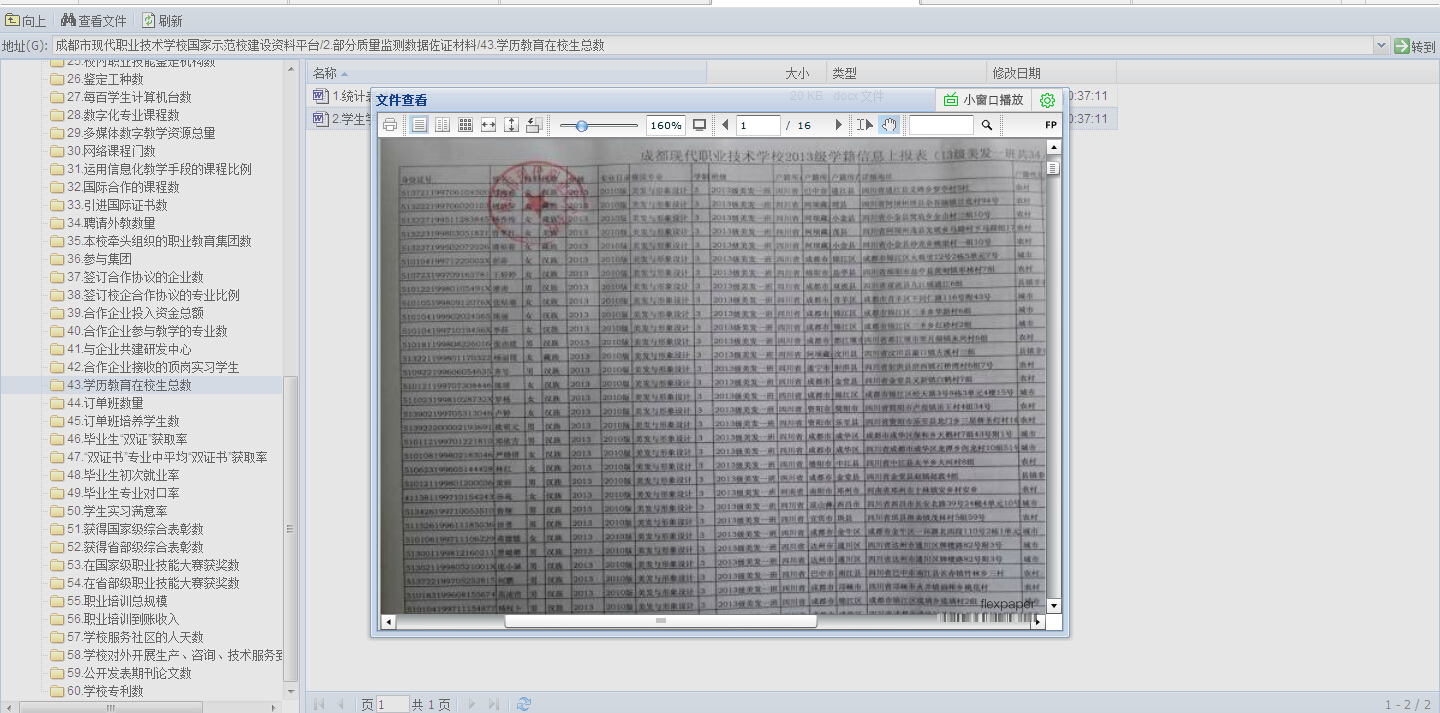Click the rotate page icon
Screen dimensions: 1440x713
coord(534,125)
